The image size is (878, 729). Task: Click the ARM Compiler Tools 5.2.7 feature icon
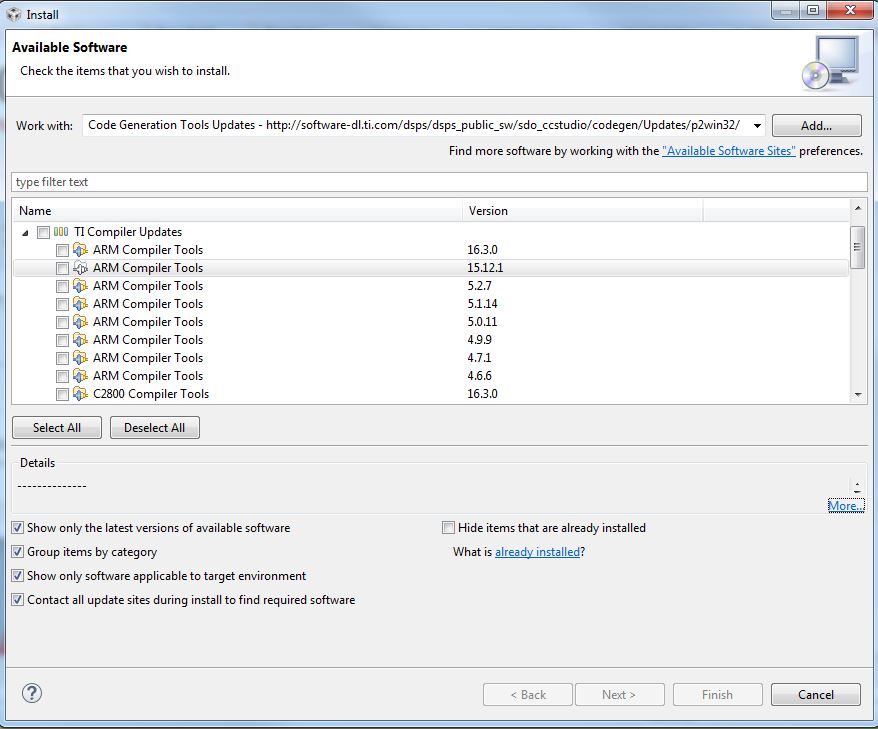pyautogui.click(x=80, y=286)
